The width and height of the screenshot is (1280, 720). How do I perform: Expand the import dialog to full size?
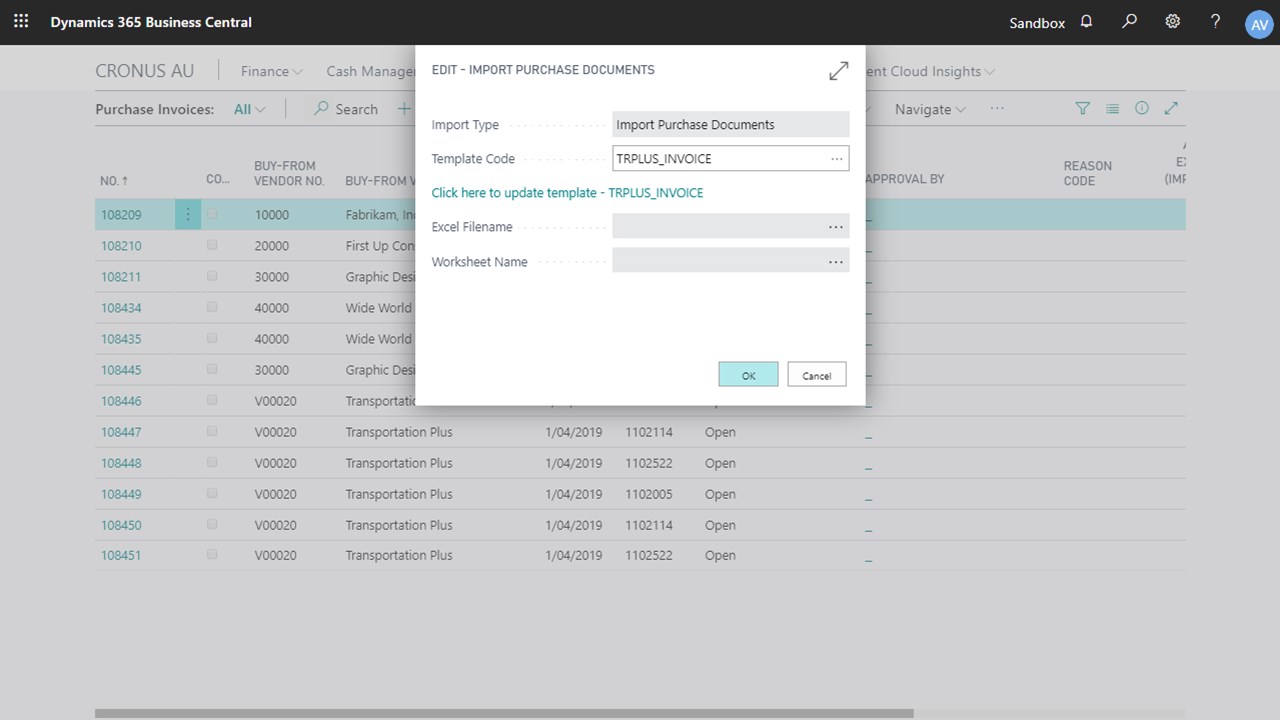click(838, 71)
